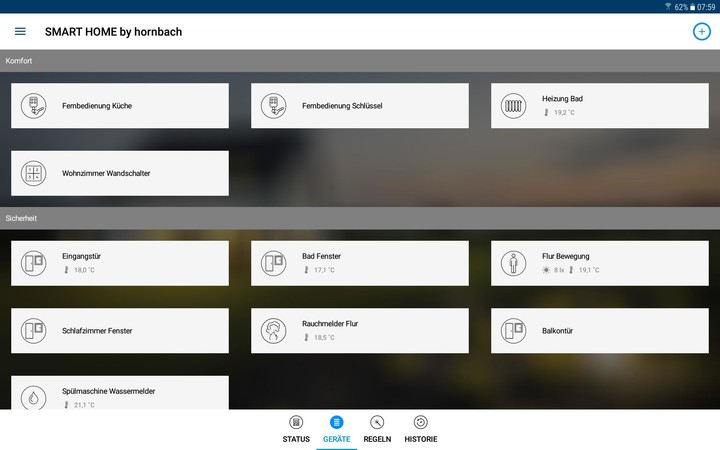720x450 pixels.
Task: Click the Fernbedienung Schlüssel remote icon
Action: click(274, 106)
